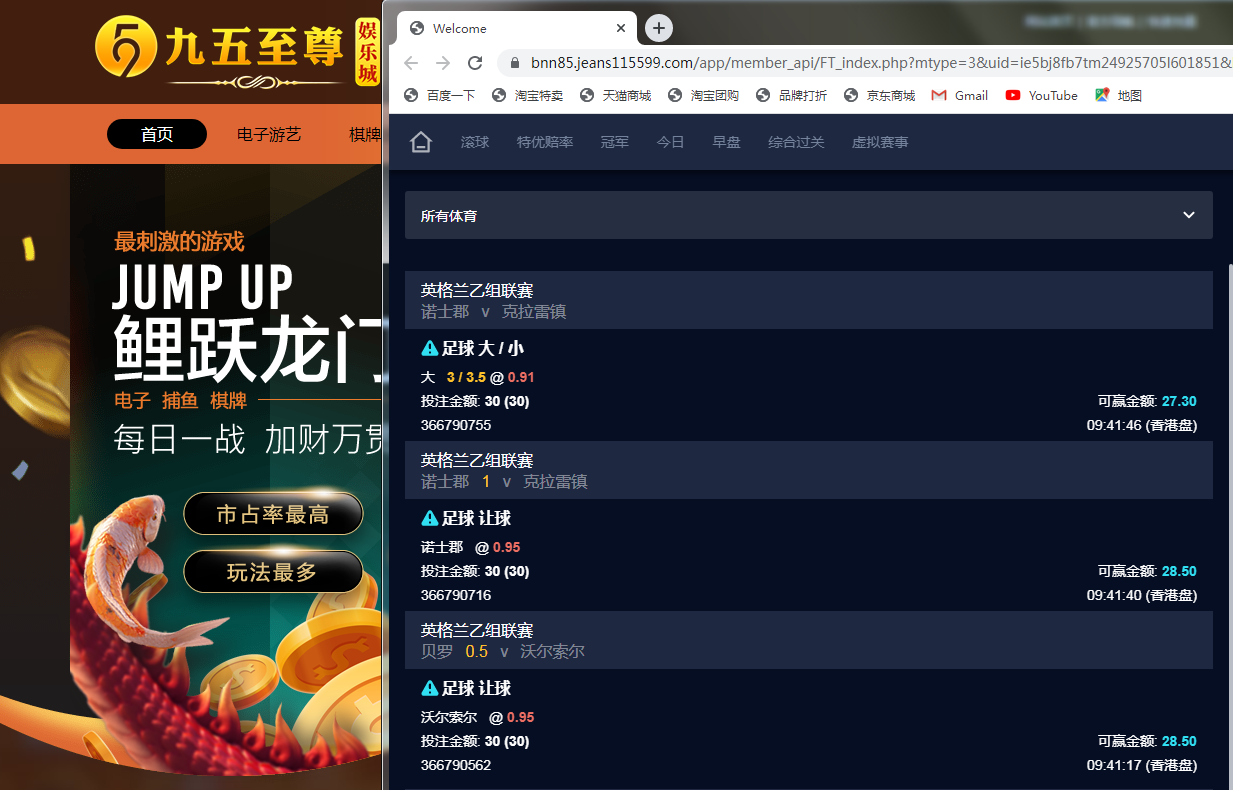Click the 贝罗 0.5 v 沃尔索尔 match header
Image resolution: width=1233 pixels, height=790 pixels.
pos(809,640)
